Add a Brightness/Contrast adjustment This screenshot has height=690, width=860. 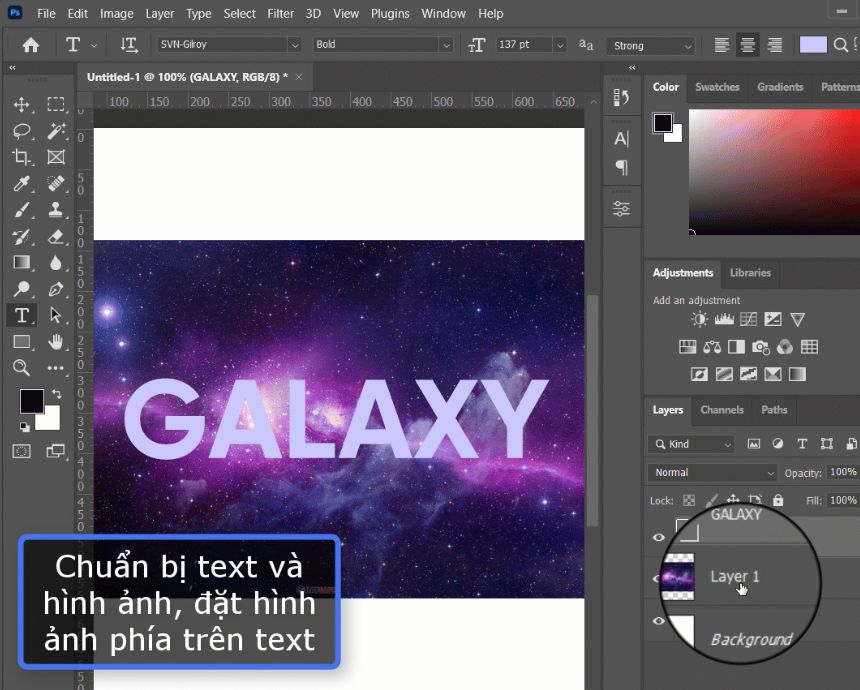[x=699, y=319]
